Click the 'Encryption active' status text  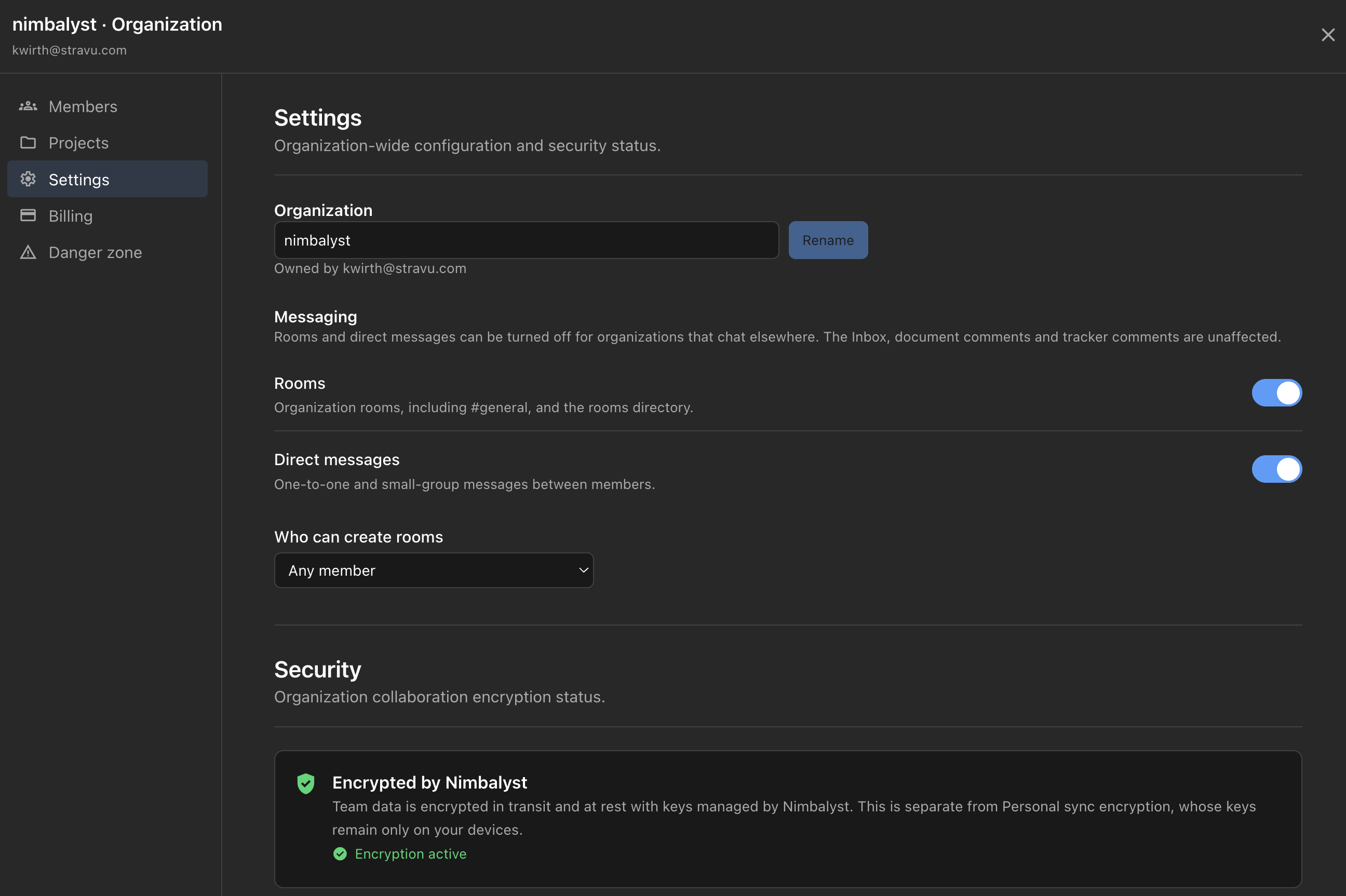[x=410, y=854]
